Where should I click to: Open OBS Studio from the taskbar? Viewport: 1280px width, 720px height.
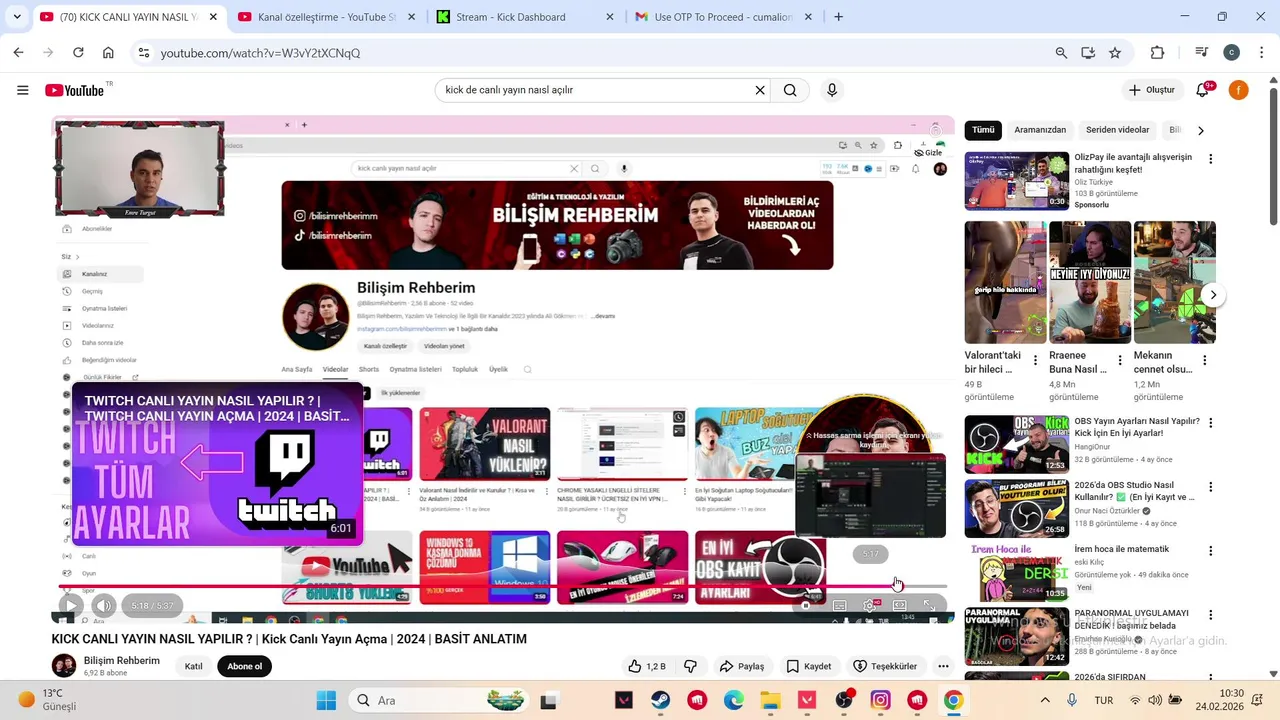[x=845, y=701]
